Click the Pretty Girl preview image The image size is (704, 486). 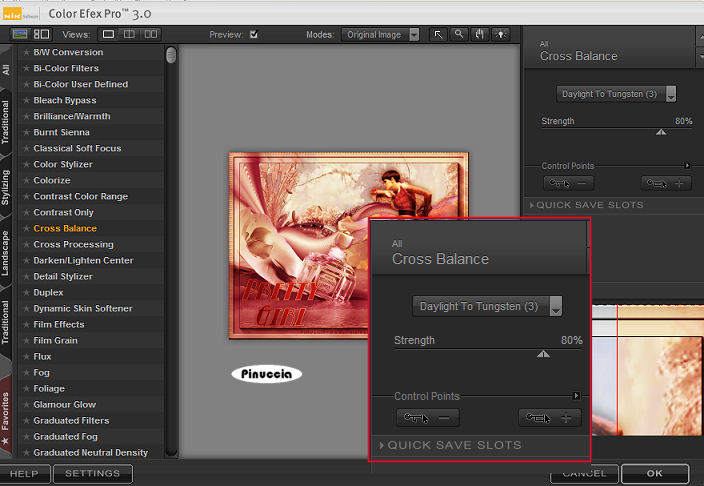point(348,245)
